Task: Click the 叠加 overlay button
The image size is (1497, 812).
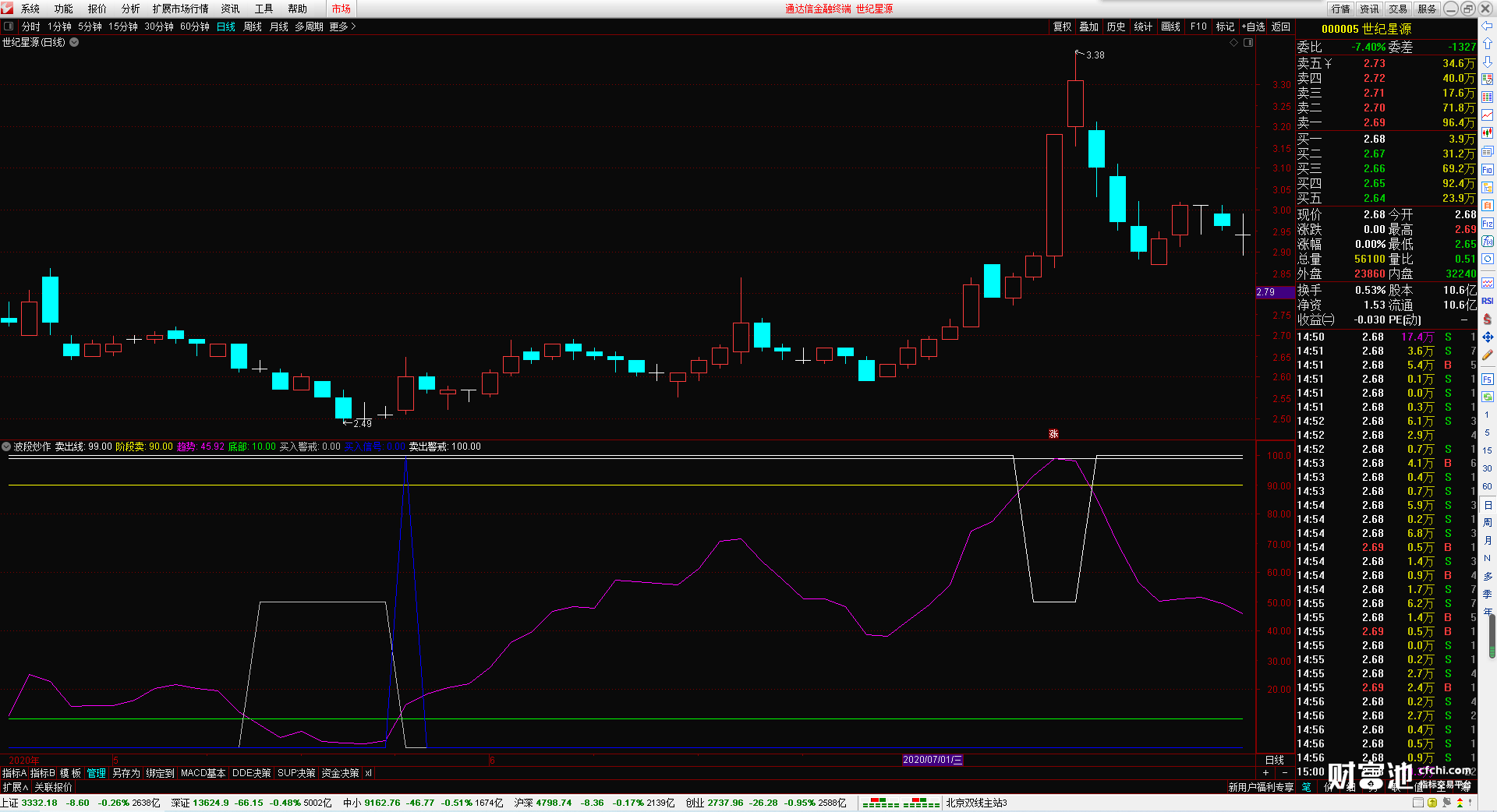Action: click(x=1089, y=26)
